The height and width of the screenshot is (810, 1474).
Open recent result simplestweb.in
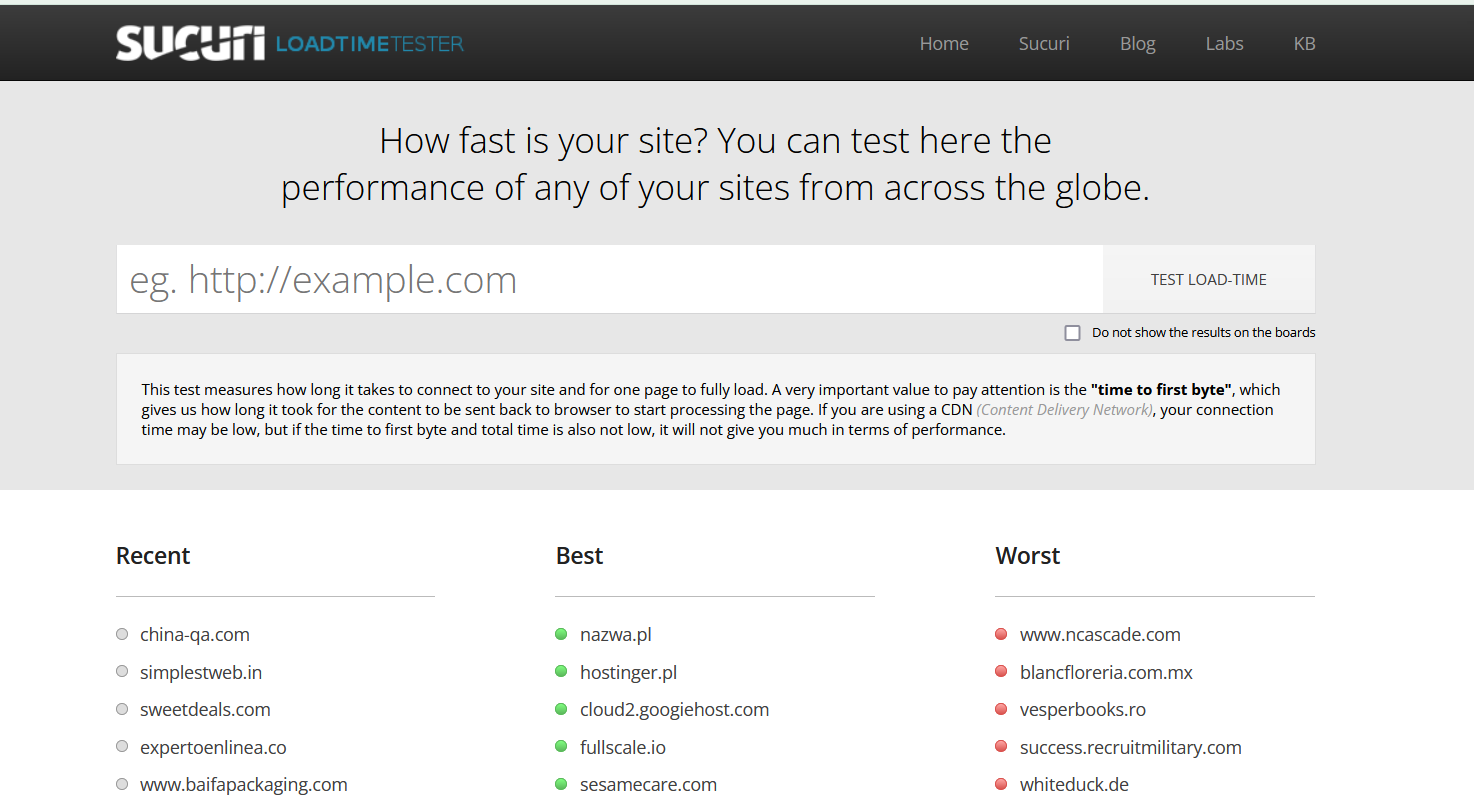tap(201, 672)
